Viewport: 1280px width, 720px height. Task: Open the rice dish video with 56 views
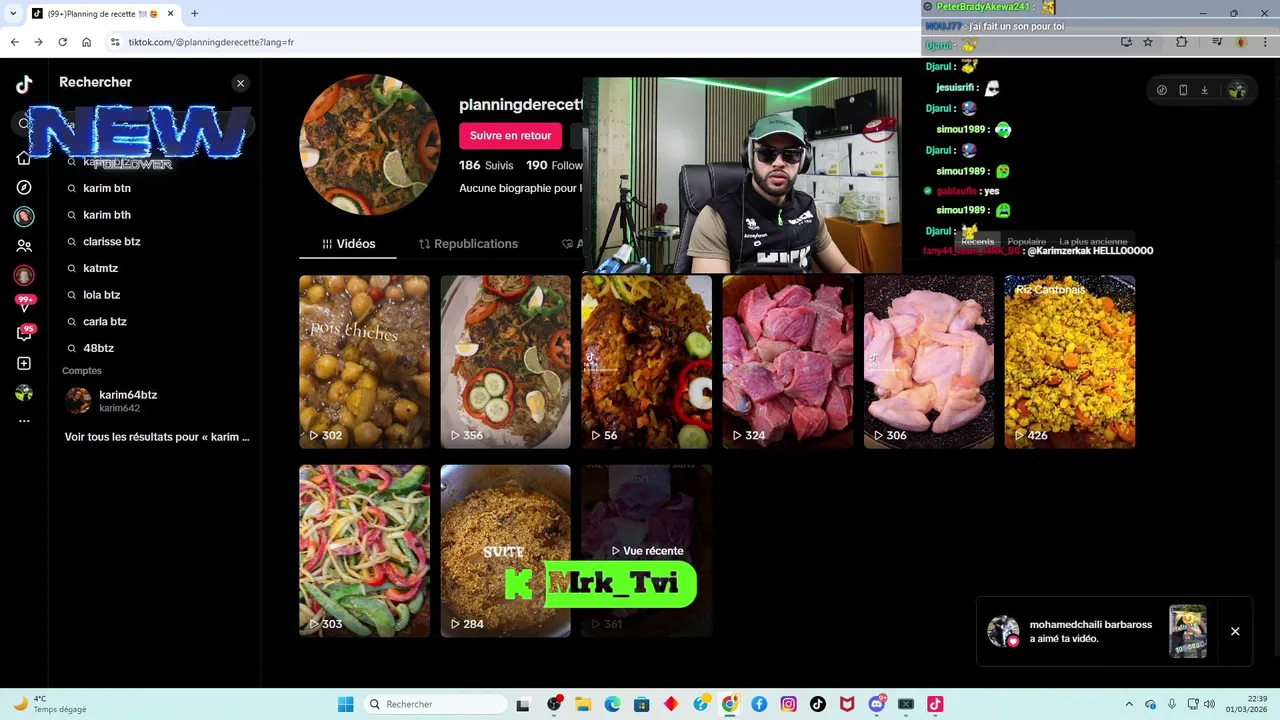(646, 362)
